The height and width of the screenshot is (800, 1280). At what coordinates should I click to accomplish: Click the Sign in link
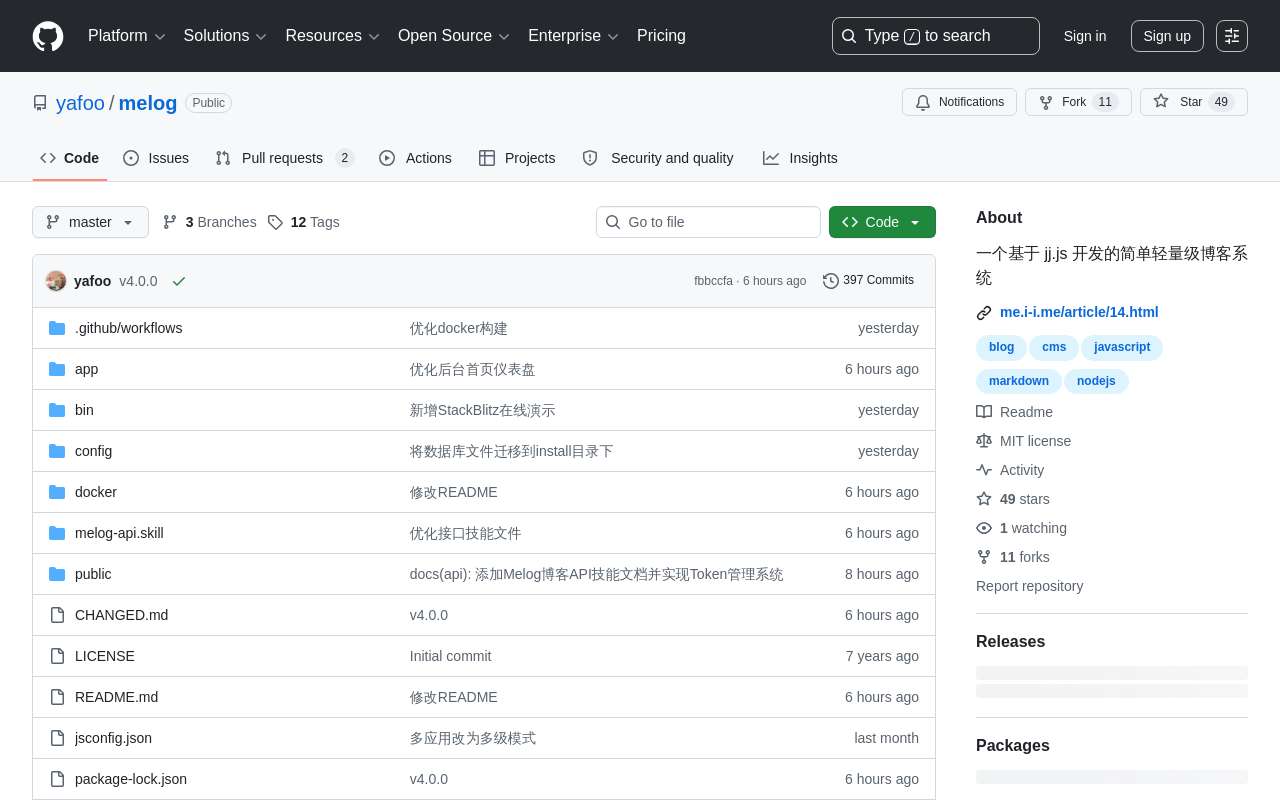tap(1085, 36)
